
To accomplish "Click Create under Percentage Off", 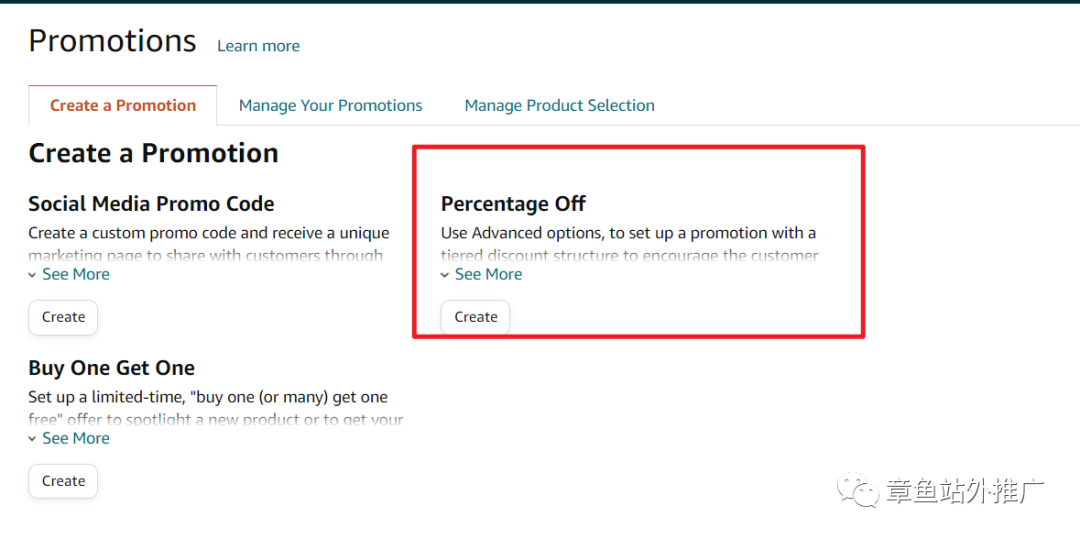I will (x=476, y=317).
